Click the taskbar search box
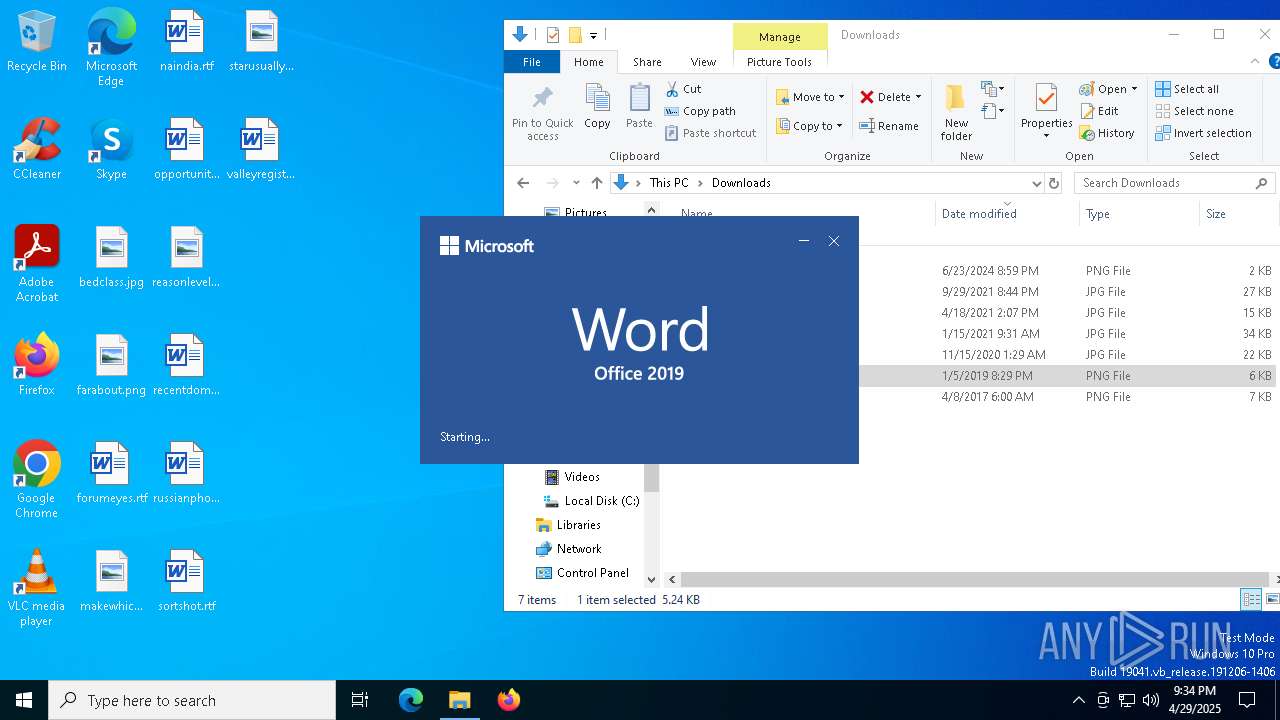Viewport: 1280px width, 720px height. tap(192, 700)
